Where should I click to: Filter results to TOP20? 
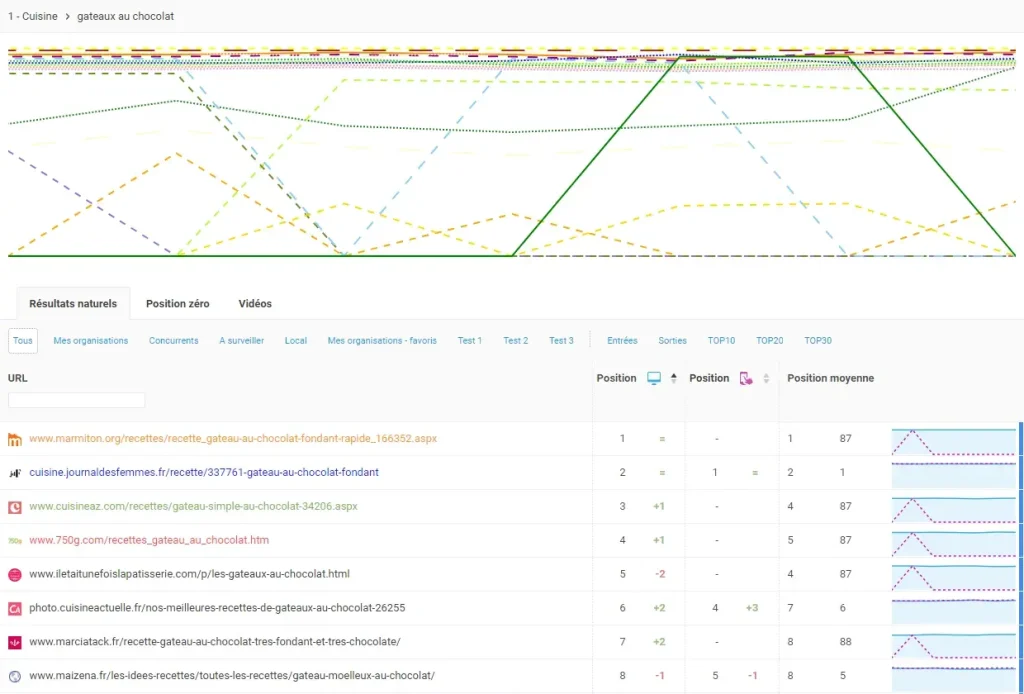tap(769, 341)
